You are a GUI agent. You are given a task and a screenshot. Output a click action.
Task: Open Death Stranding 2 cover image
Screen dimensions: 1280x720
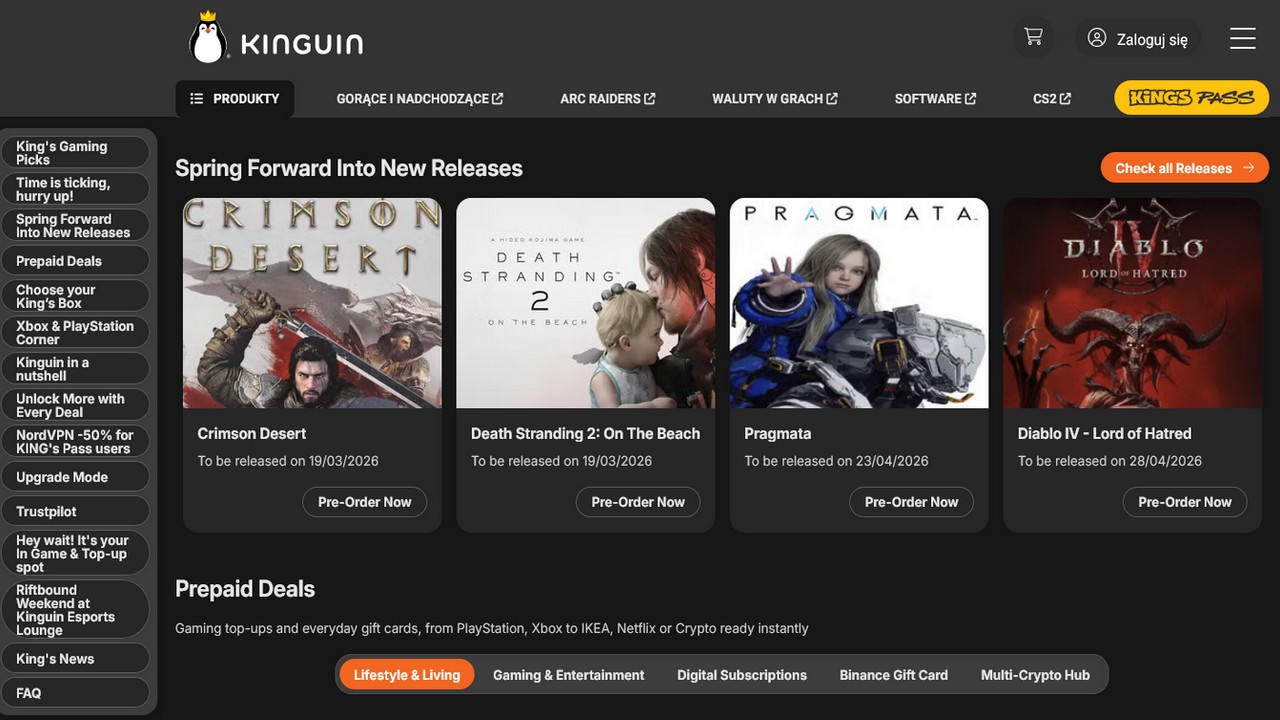tap(585, 303)
